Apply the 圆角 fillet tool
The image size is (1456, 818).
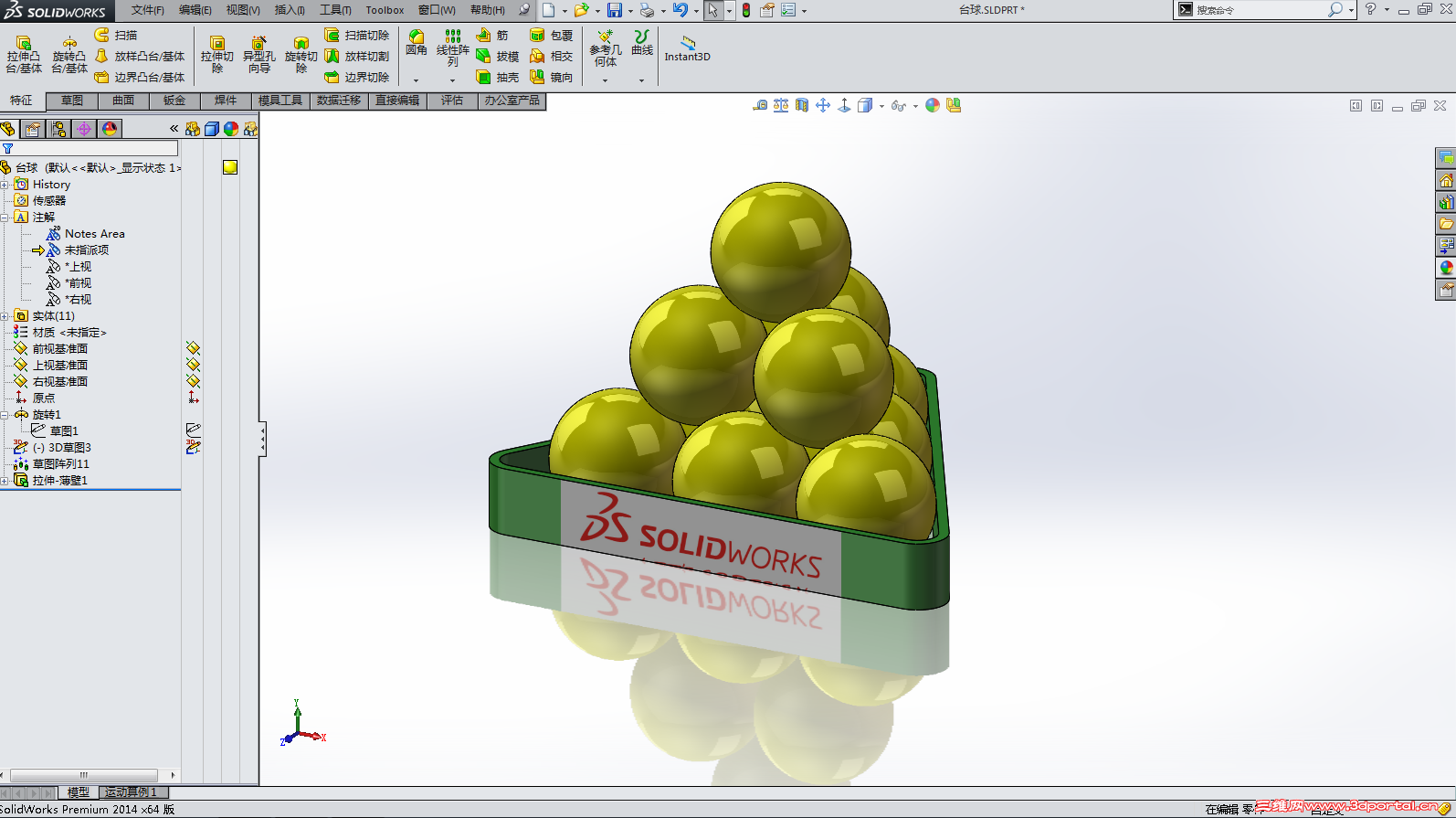(x=417, y=43)
